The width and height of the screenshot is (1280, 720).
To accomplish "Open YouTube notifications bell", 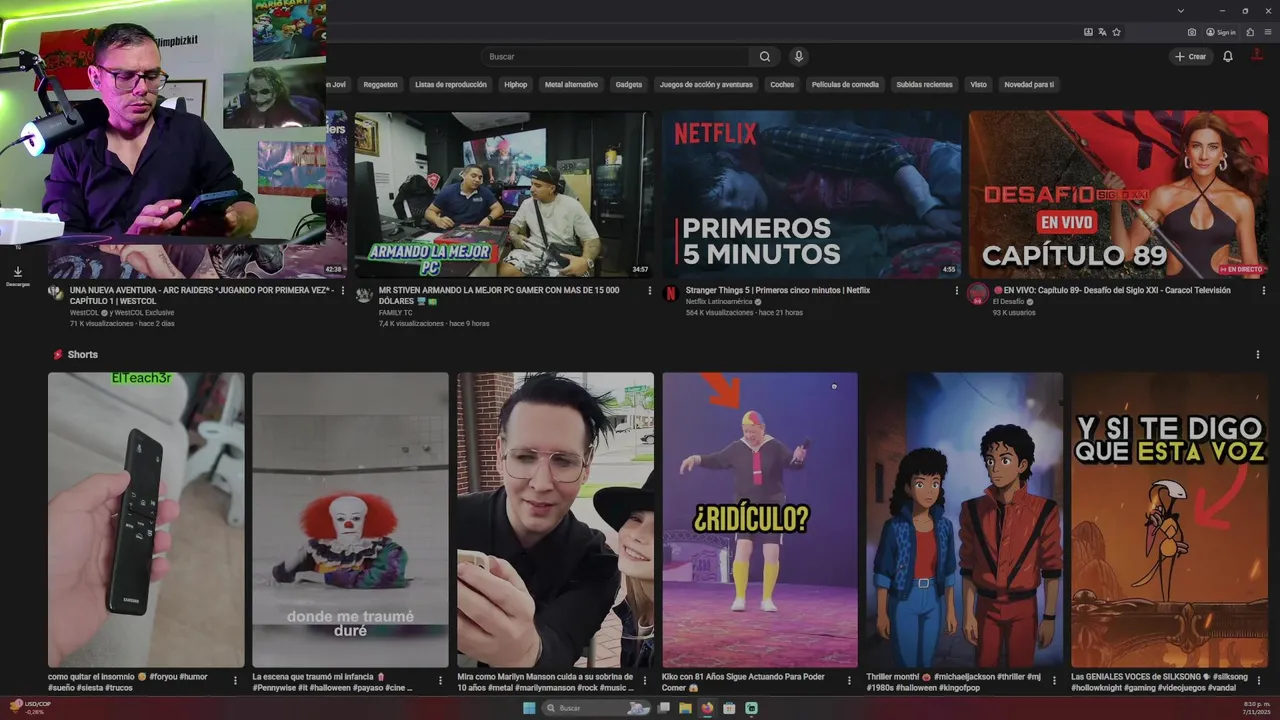I will pyautogui.click(x=1228, y=57).
